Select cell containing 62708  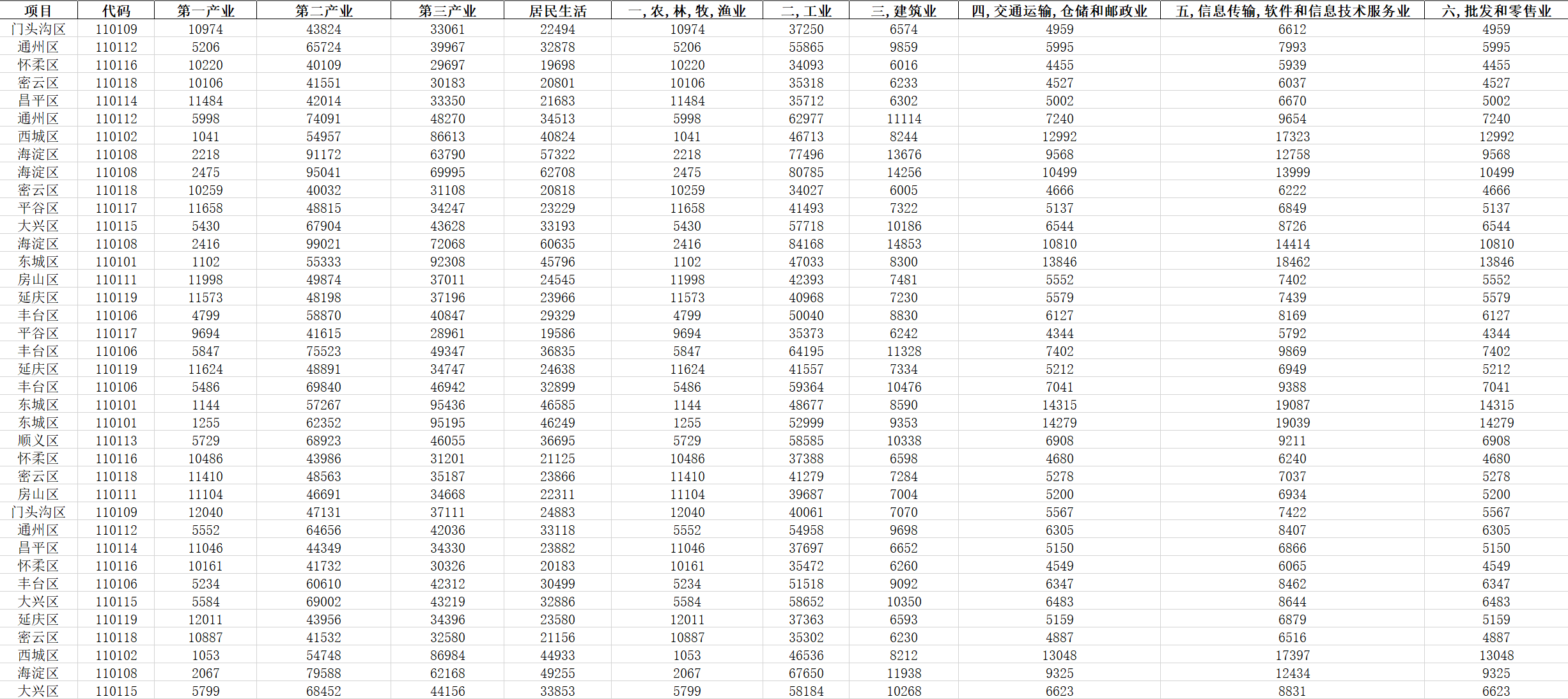pos(557,173)
